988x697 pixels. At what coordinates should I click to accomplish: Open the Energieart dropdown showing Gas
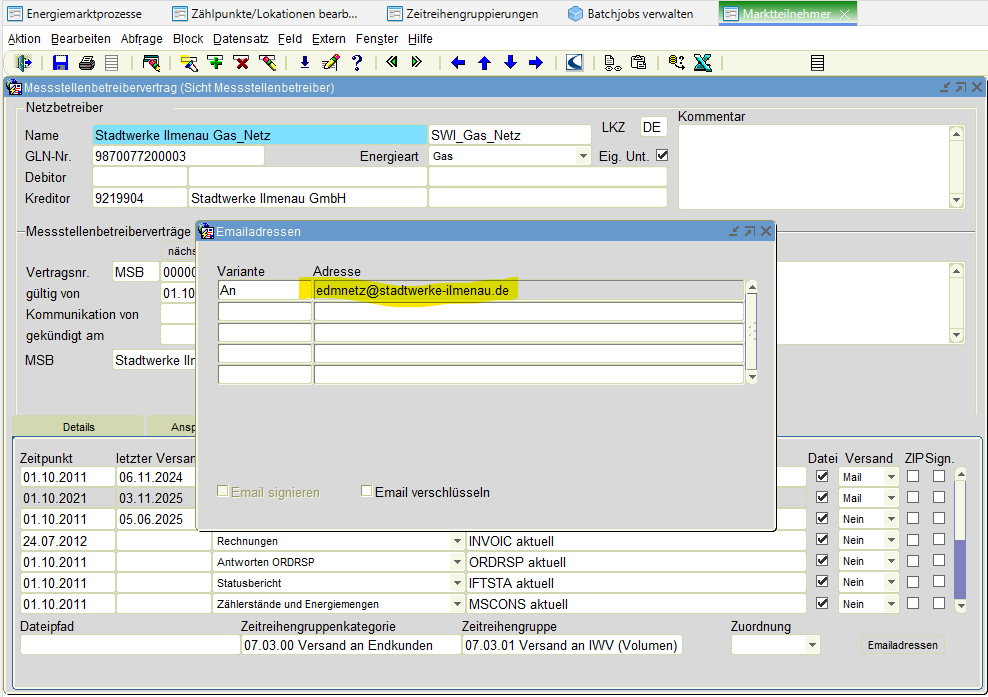(583, 156)
